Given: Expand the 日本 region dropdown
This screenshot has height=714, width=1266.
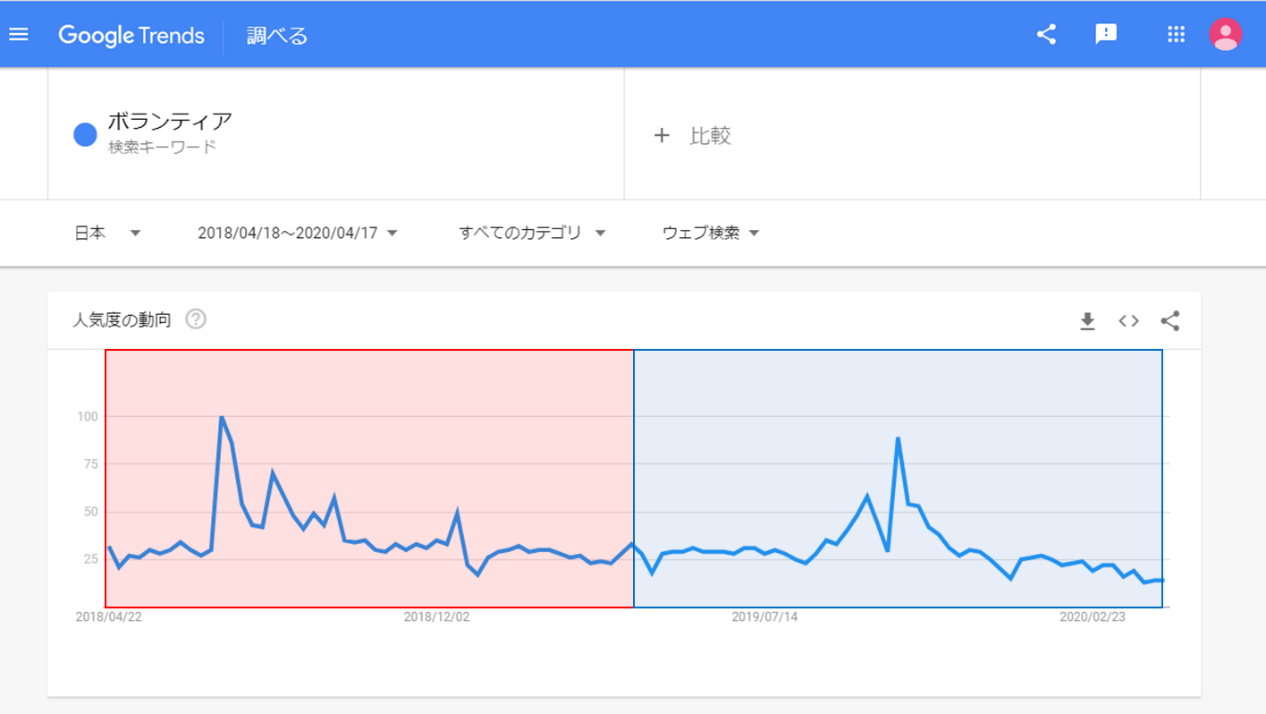Looking at the screenshot, I should pyautogui.click(x=107, y=233).
